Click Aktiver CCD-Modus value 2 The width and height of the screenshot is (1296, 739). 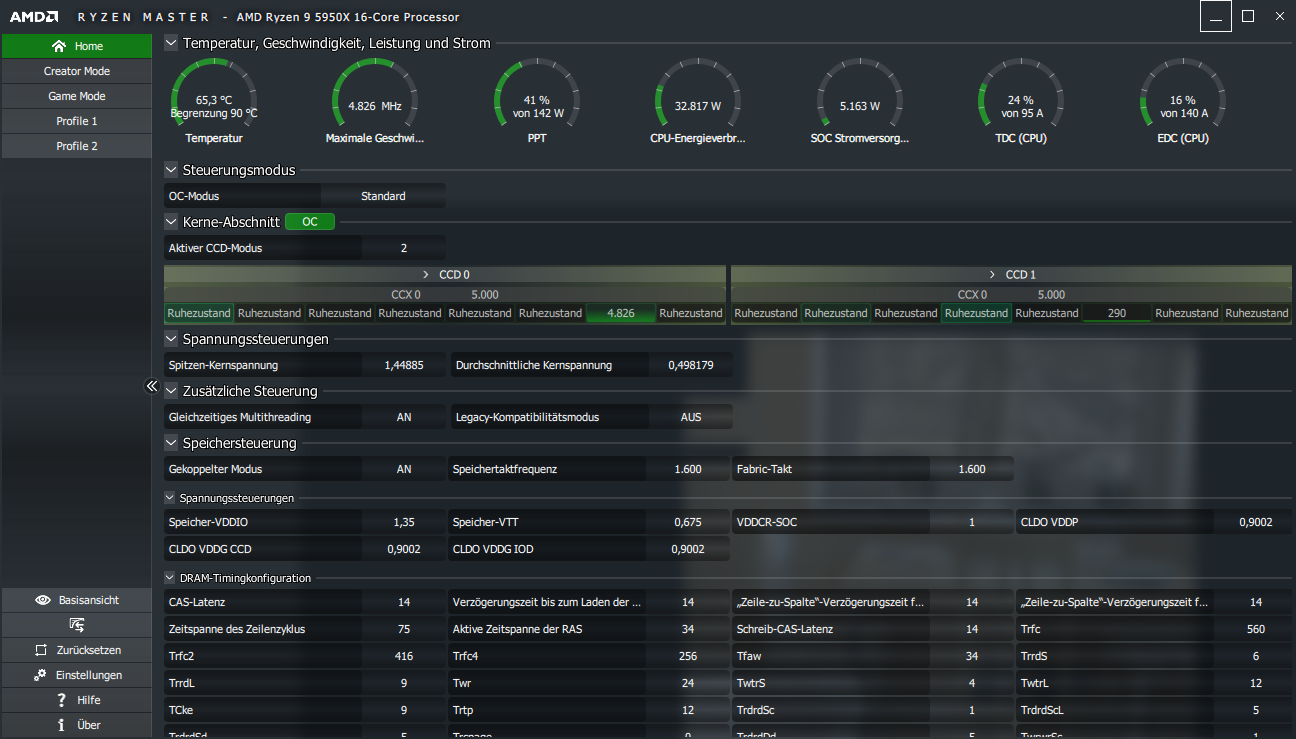(404, 248)
